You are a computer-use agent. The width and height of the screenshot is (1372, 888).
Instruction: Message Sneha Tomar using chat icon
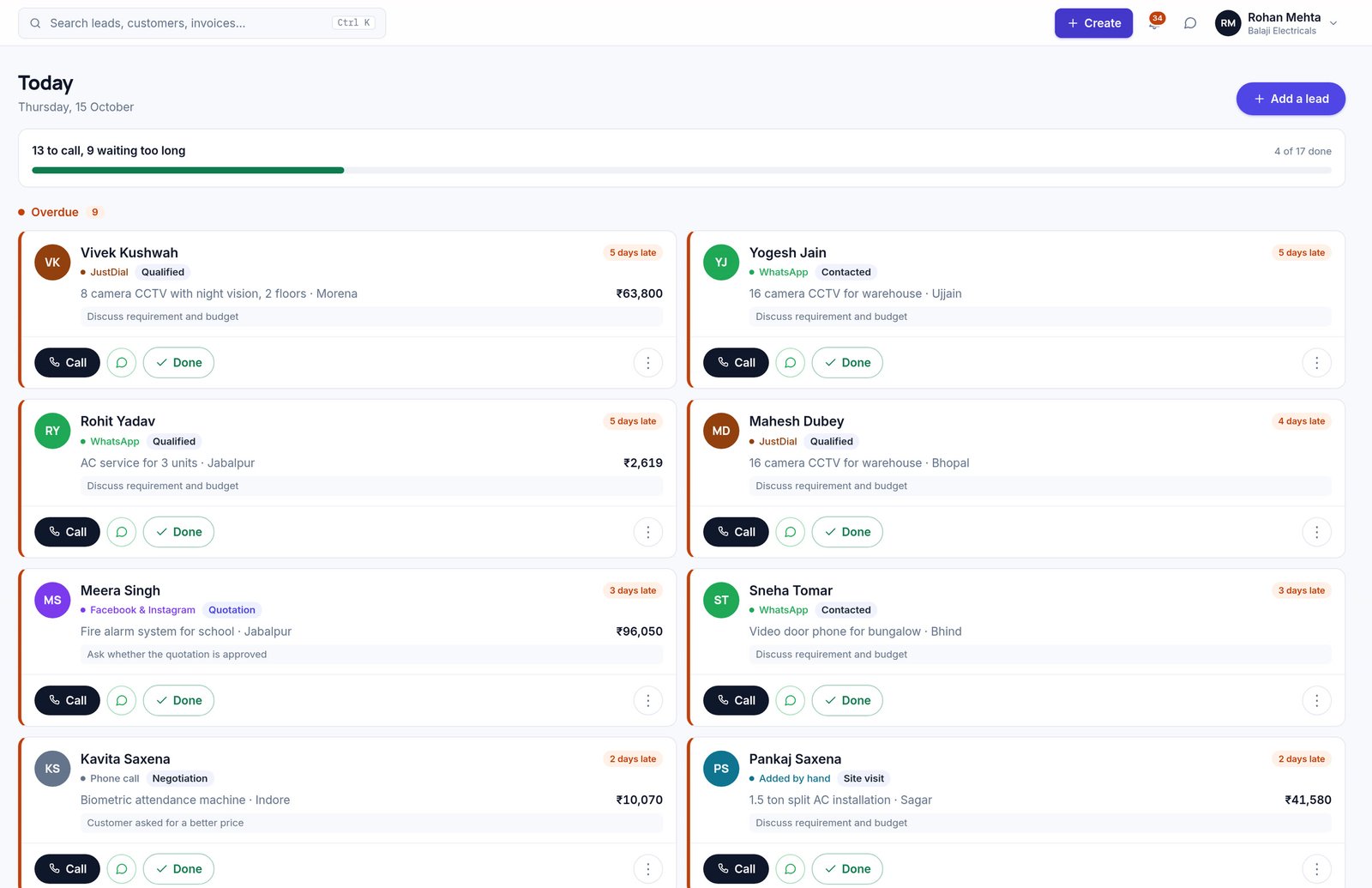791,700
